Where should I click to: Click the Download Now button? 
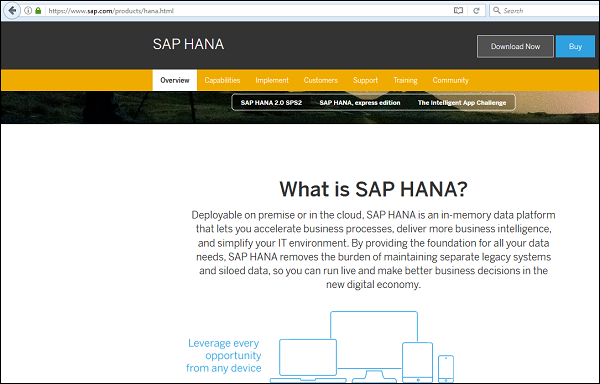pyautogui.click(x=515, y=47)
